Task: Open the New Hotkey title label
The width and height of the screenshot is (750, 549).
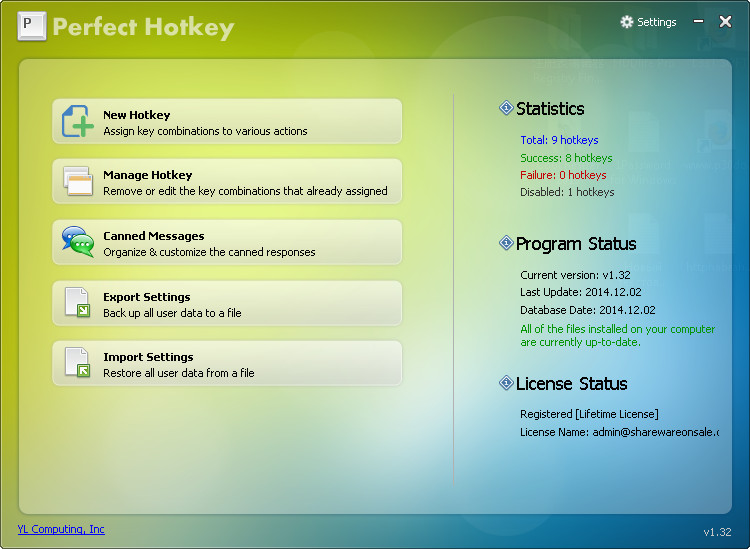Action: pyautogui.click(x=137, y=115)
